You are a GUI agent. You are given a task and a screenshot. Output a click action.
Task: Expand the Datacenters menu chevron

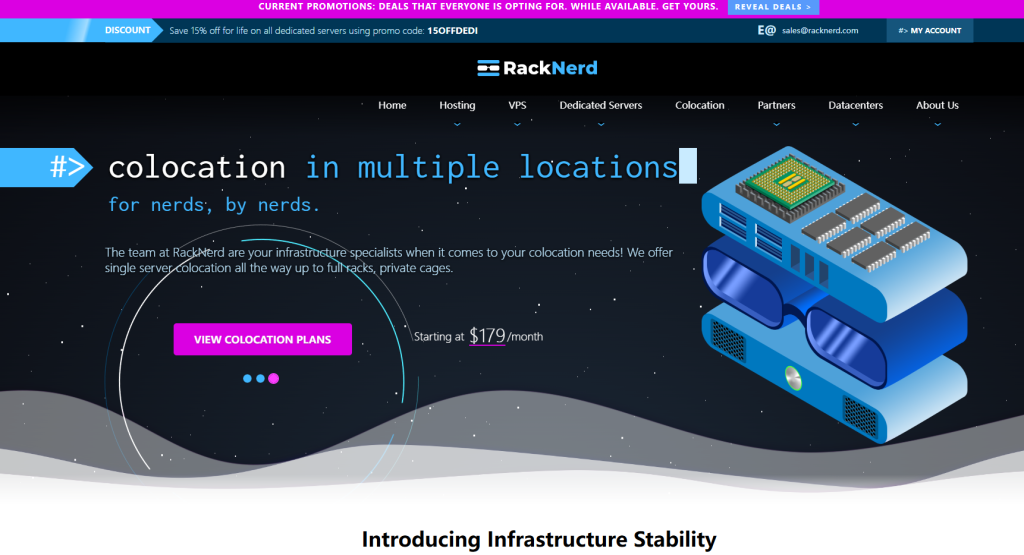tap(856, 124)
